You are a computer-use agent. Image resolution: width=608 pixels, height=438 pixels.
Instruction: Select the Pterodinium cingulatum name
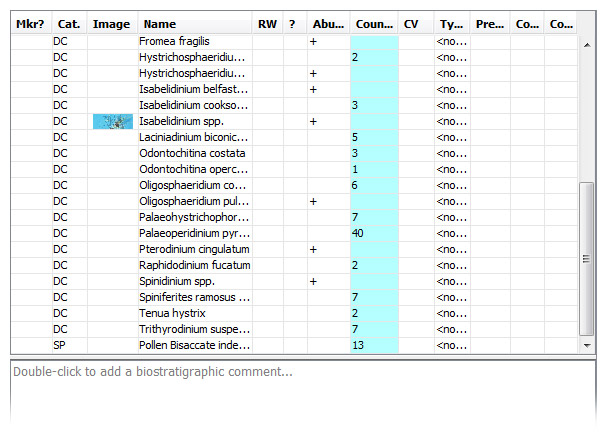point(194,249)
